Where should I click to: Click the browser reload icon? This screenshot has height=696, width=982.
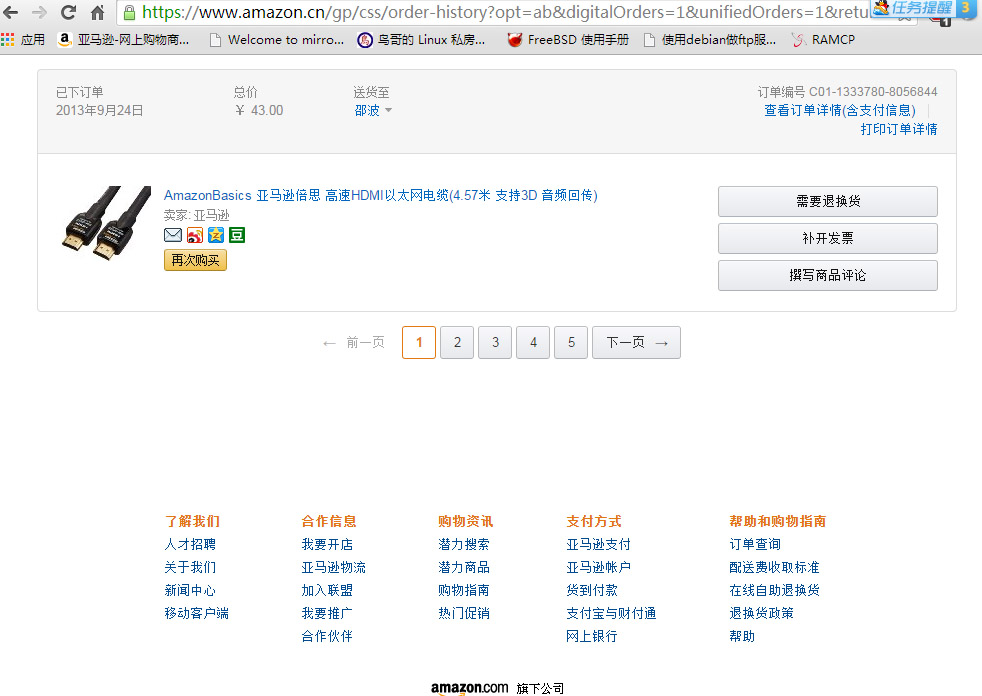68,13
